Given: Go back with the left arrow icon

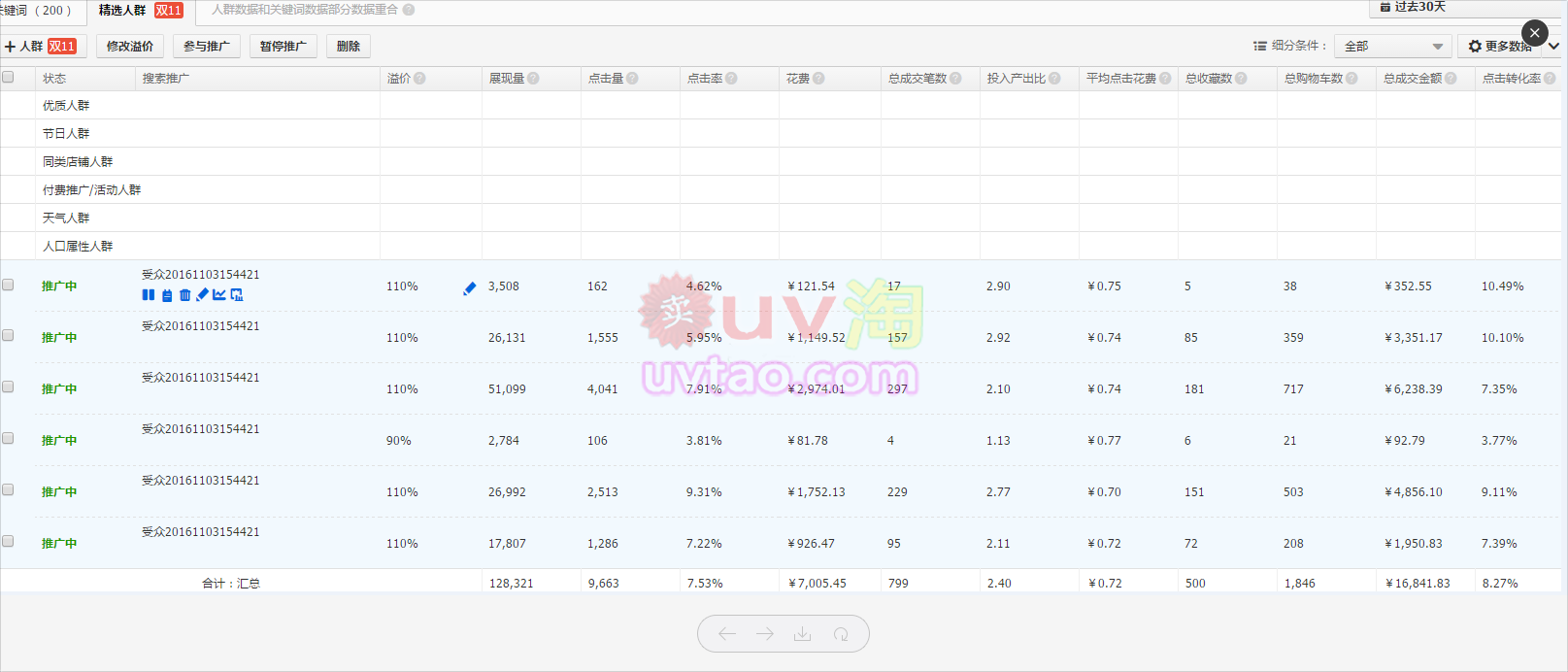Looking at the screenshot, I should (x=727, y=634).
